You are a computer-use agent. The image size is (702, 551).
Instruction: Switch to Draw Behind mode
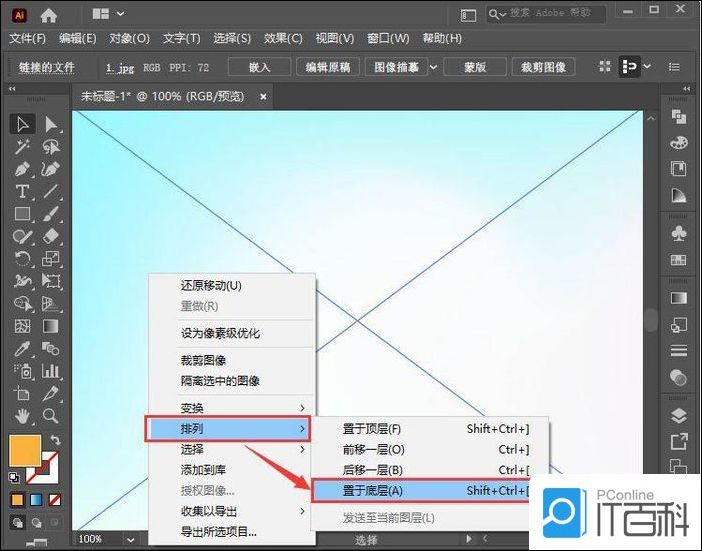click(36, 522)
